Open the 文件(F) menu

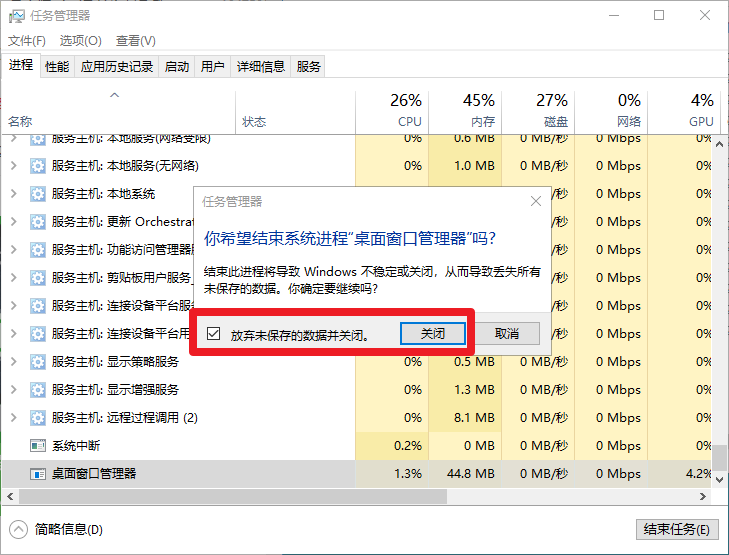click(x=27, y=41)
